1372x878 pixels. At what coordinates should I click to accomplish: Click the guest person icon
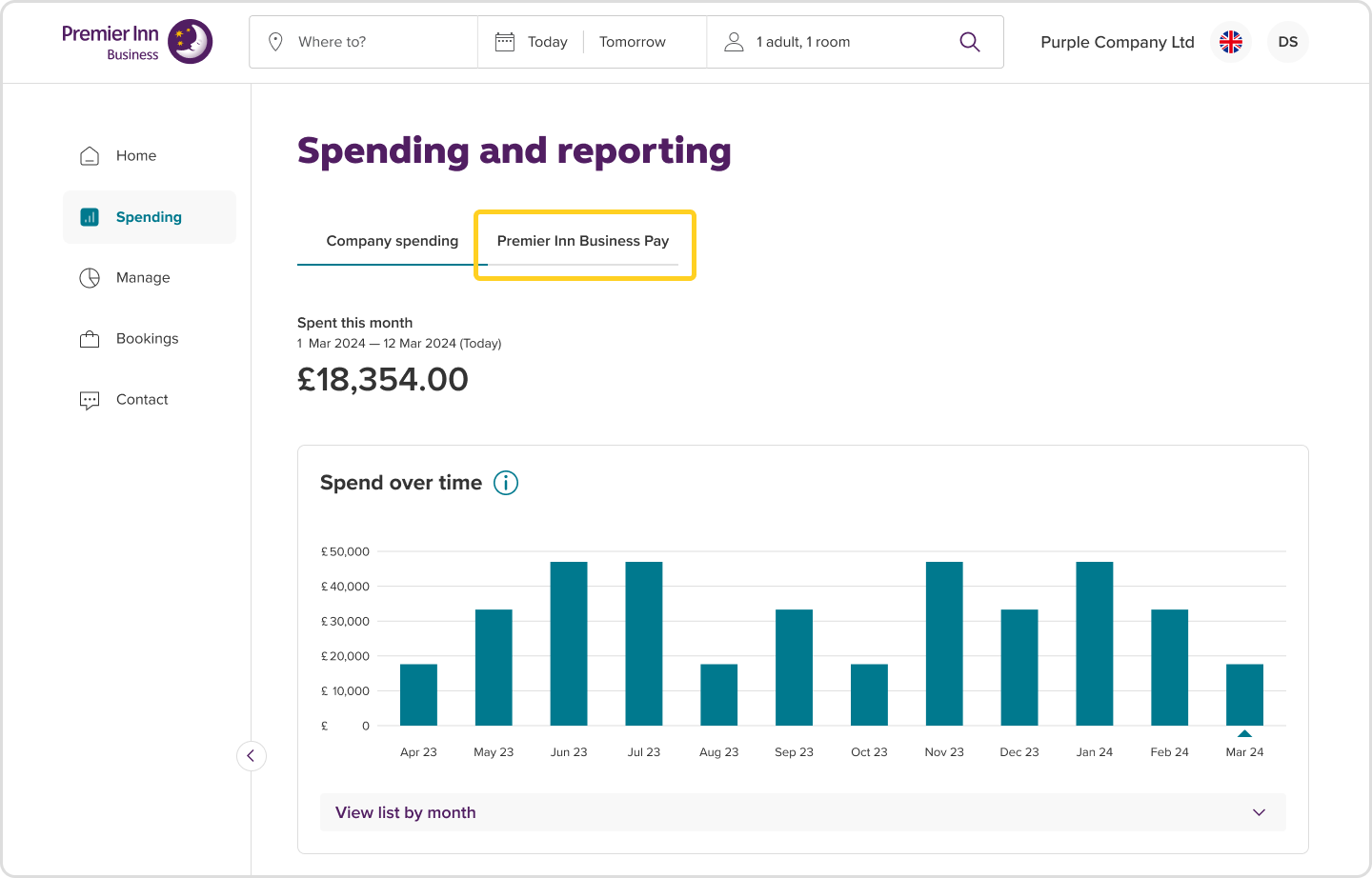(734, 42)
